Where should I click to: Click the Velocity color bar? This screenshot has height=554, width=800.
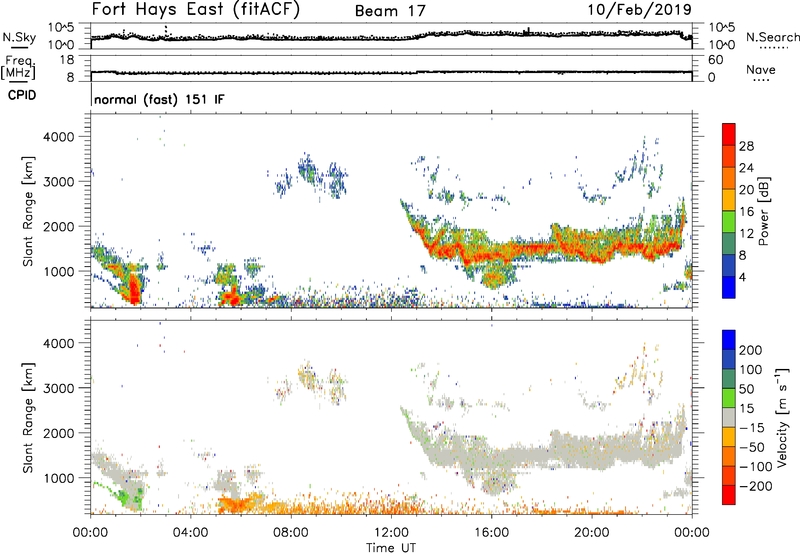(x=729, y=417)
